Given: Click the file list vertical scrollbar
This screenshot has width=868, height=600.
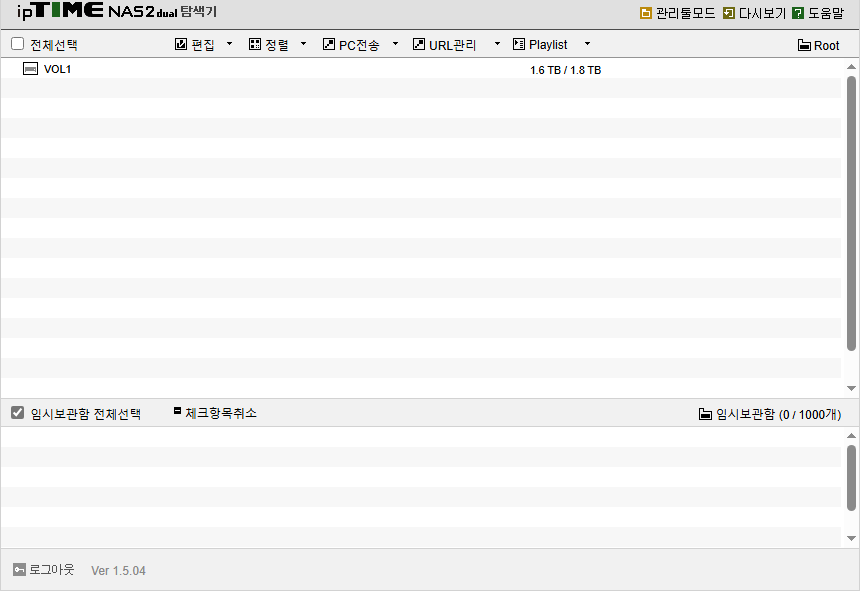Looking at the screenshot, I should (x=851, y=214).
